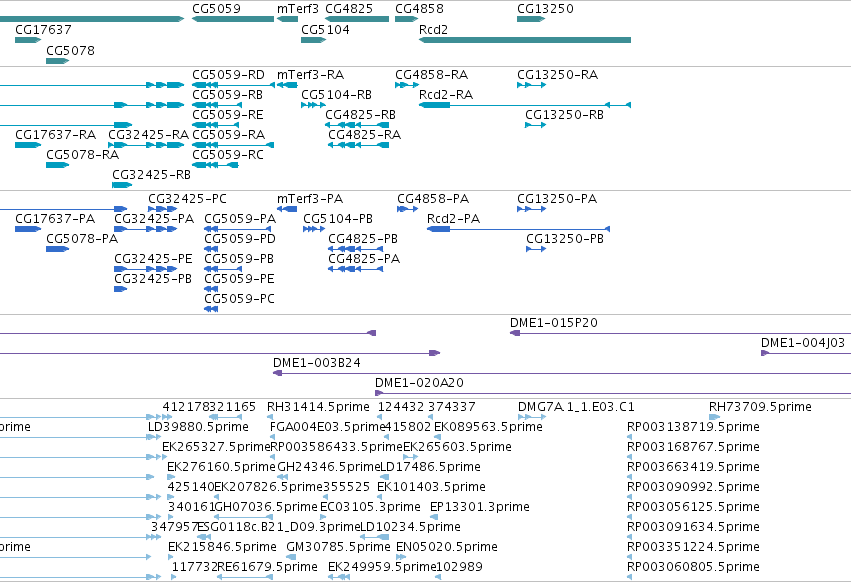This screenshot has width=851, height=582.
Task: Select the CG4825-RA transcript
Action: pyautogui.click(x=358, y=145)
